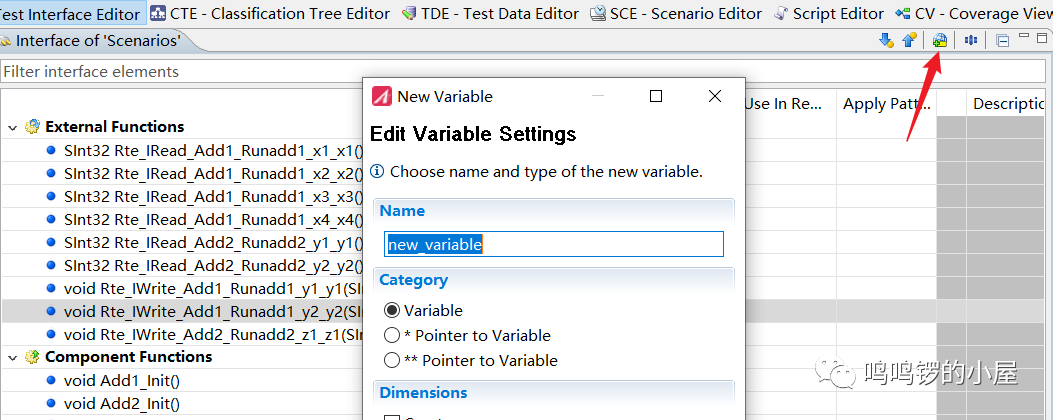Collapse the Component Functions tree node

tap(12, 358)
